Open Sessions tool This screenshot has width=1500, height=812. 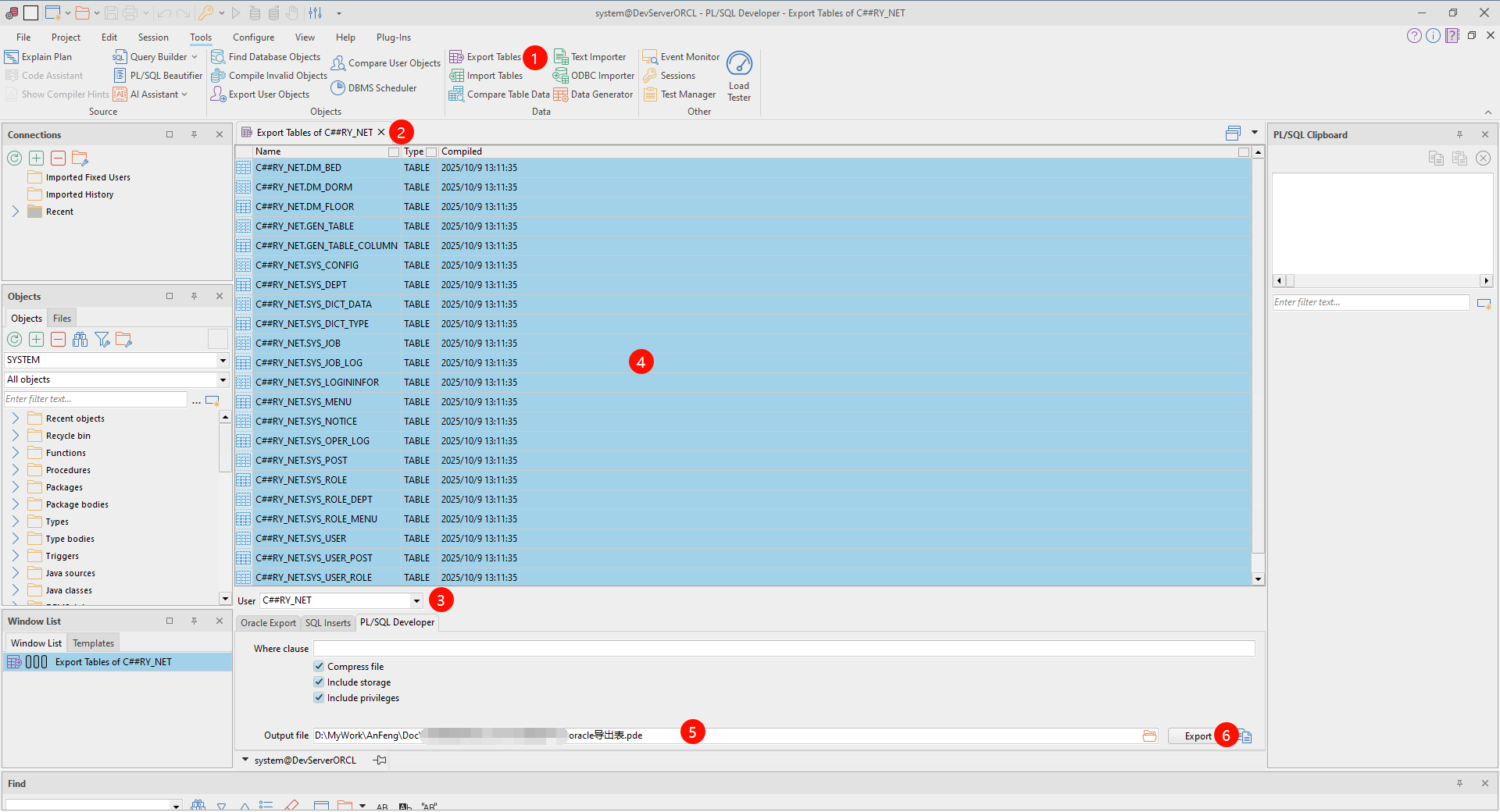(x=669, y=76)
